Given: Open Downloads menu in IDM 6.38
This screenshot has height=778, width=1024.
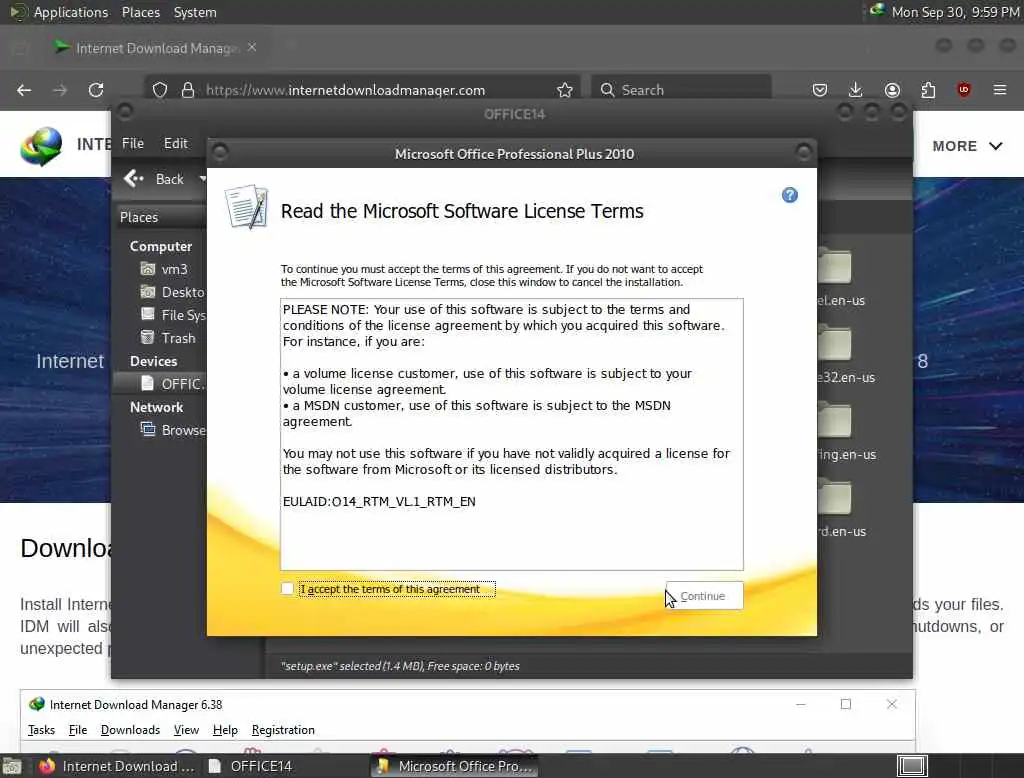Looking at the screenshot, I should point(130,730).
